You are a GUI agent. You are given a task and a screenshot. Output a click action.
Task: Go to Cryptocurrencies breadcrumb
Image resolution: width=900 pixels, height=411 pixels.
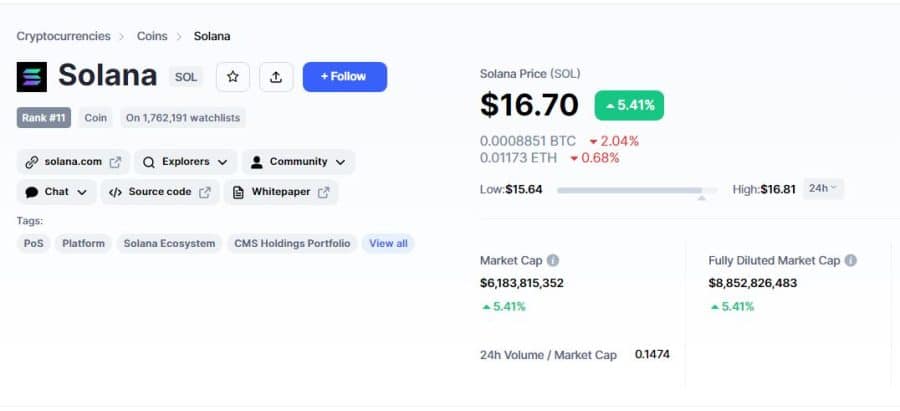tap(63, 36)
